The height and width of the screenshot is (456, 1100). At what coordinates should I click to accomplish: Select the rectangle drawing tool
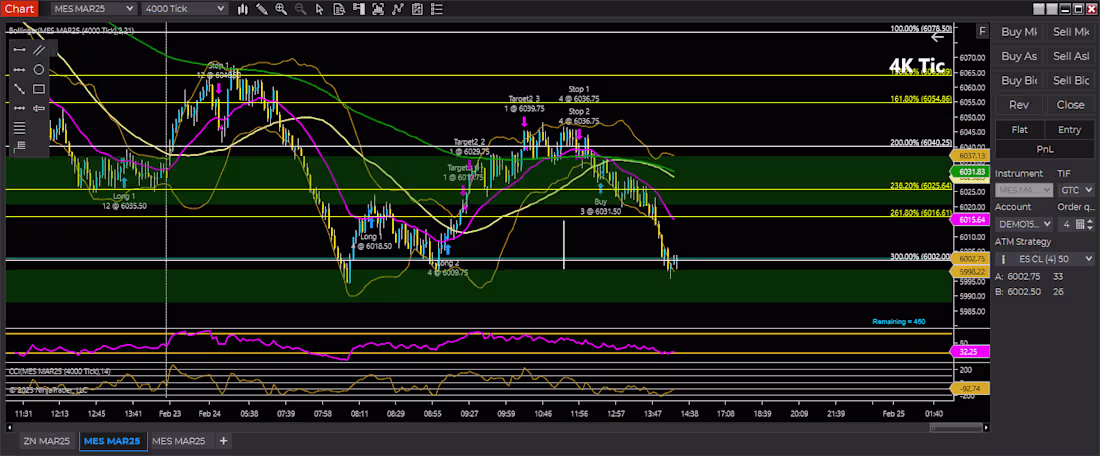pyautogui.click(x=39, y=89)
